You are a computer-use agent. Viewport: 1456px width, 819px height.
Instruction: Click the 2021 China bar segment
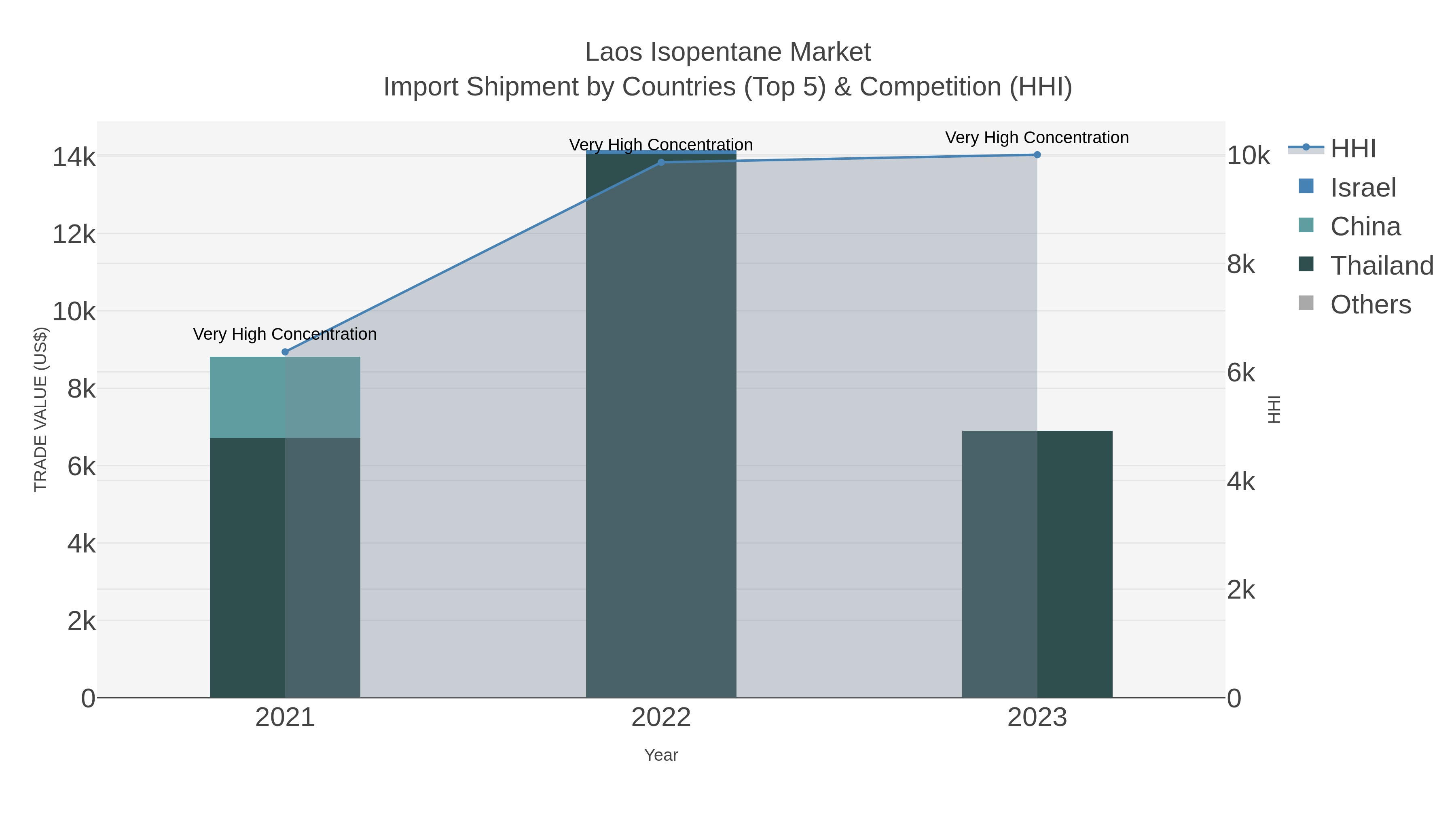(x=285, y=397)
